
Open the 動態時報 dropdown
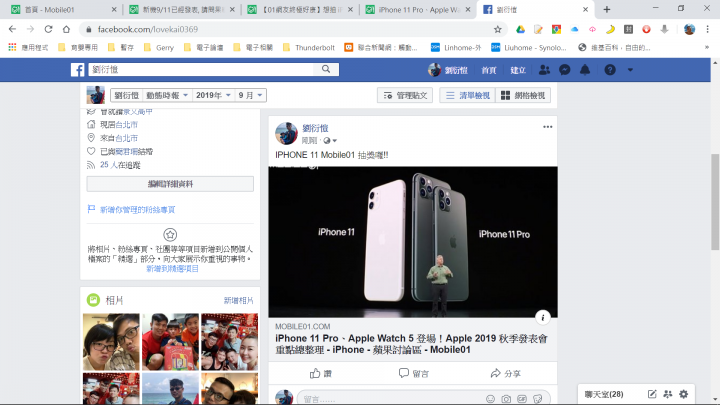pos(167,95)
